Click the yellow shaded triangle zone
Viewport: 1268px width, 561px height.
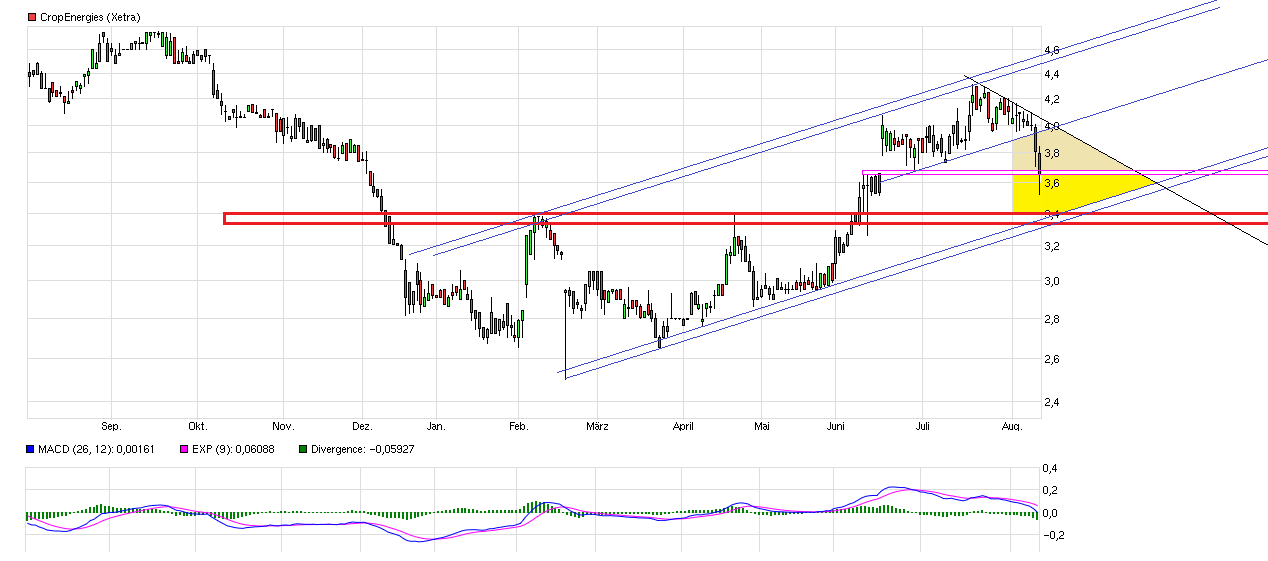(x=1060, y=193)
